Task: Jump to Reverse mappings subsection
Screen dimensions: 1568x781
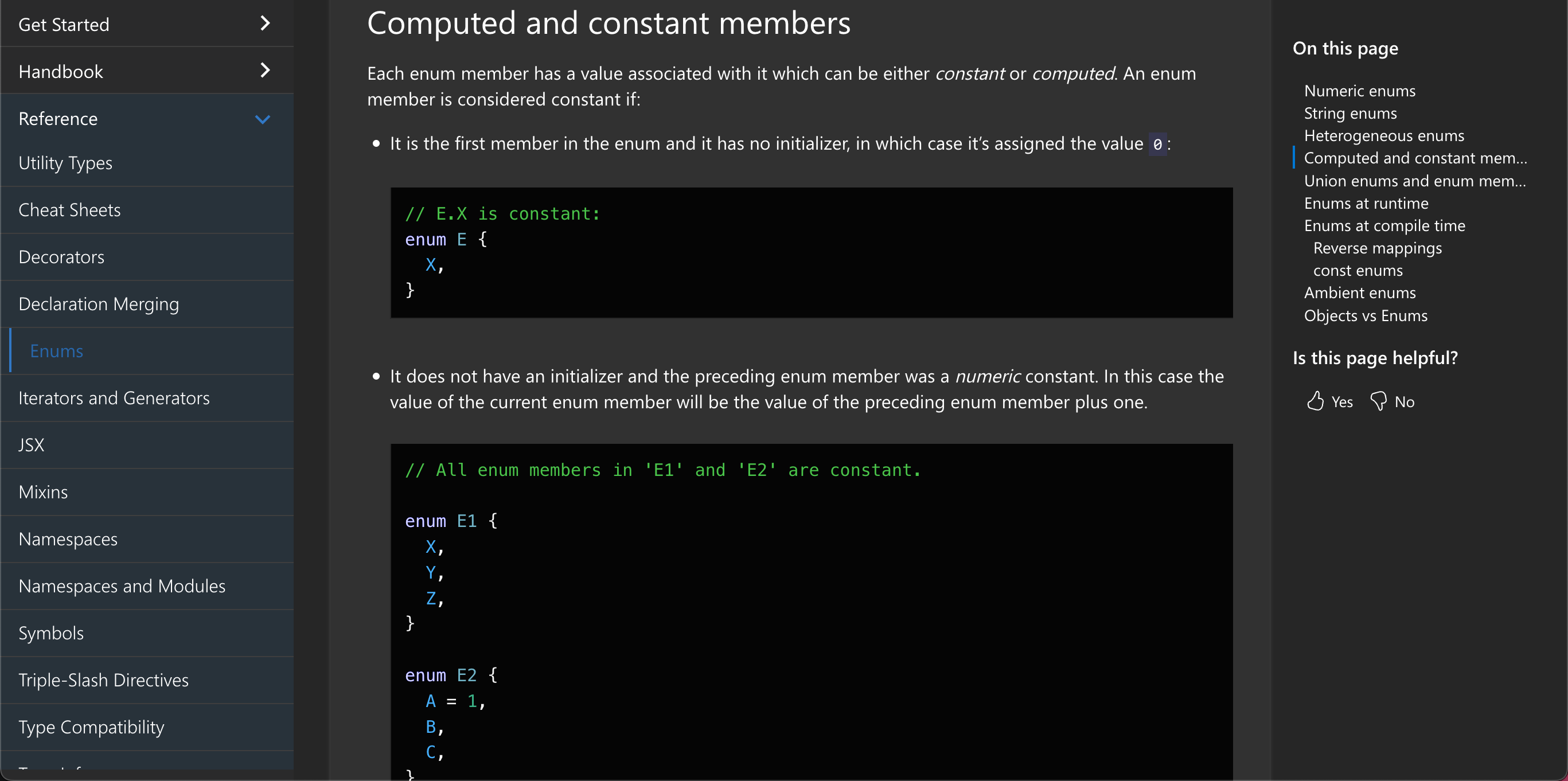Action: (x=1377, y=248)
